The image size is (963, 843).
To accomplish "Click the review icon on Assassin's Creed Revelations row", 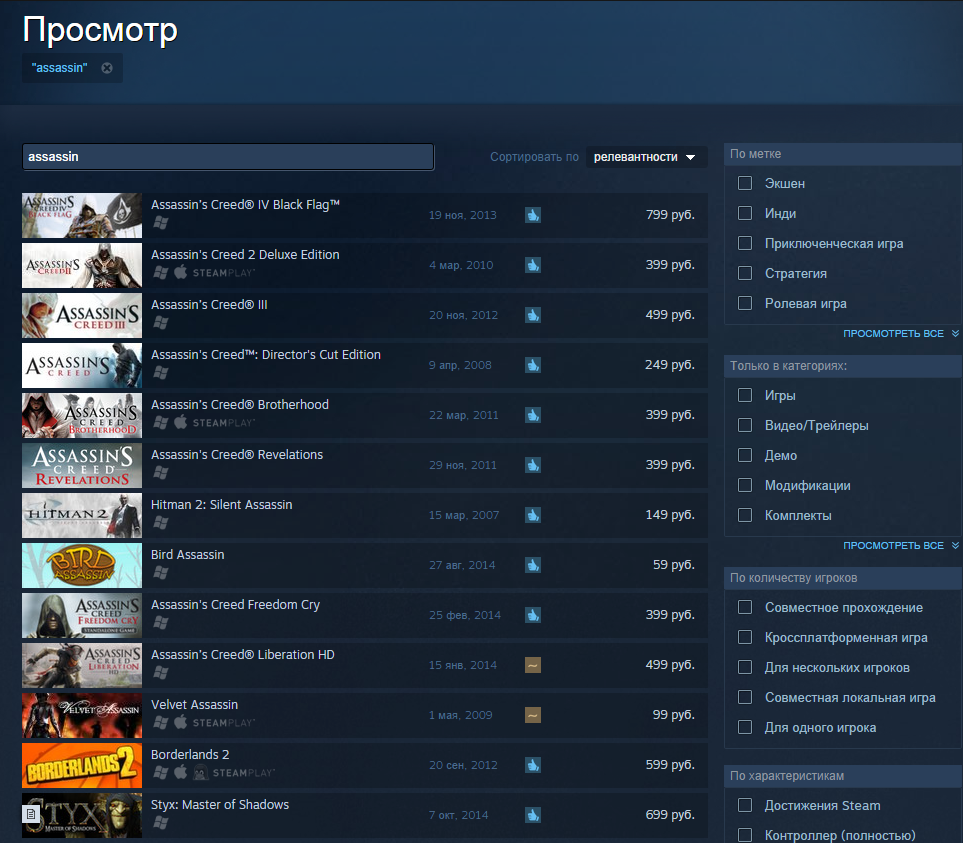I will (532, 465).
